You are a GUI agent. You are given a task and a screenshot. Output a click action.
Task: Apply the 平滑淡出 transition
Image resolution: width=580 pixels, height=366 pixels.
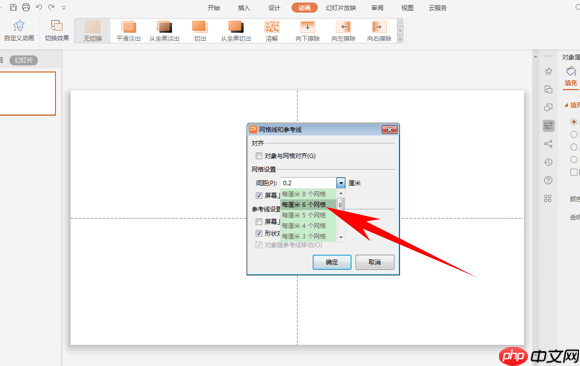(x=128, y=31)
